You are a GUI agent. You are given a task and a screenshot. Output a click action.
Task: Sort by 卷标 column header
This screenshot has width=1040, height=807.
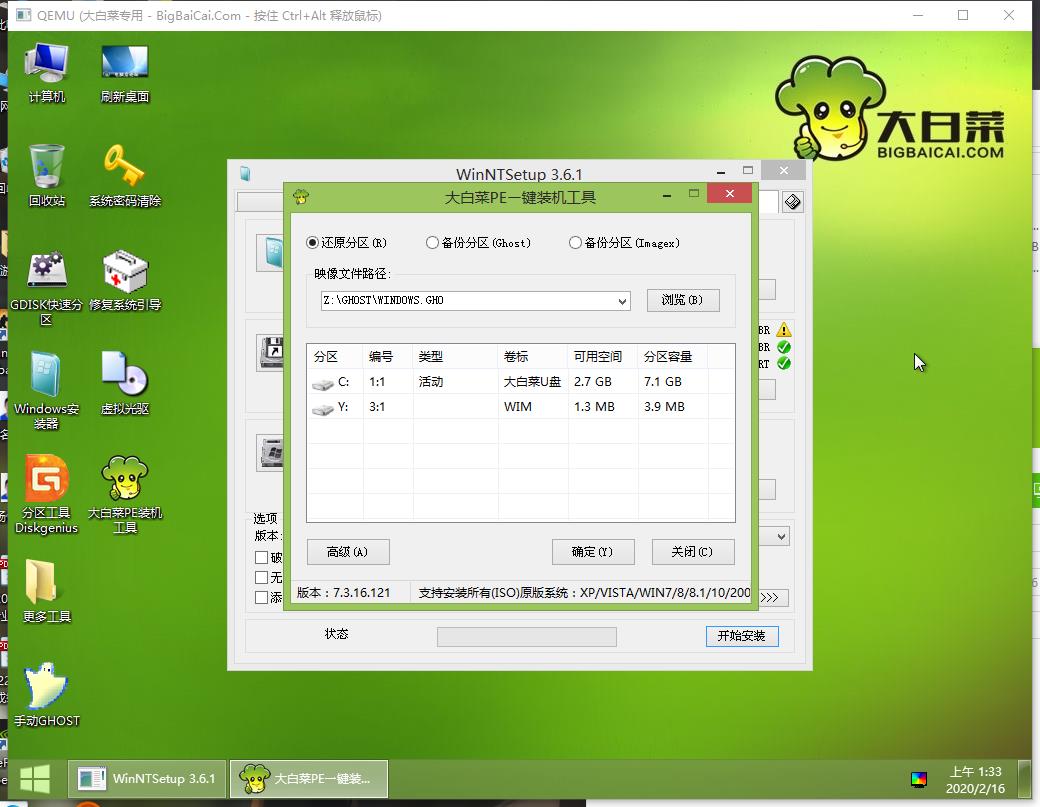pyautogui.click(x=533, y=357)
